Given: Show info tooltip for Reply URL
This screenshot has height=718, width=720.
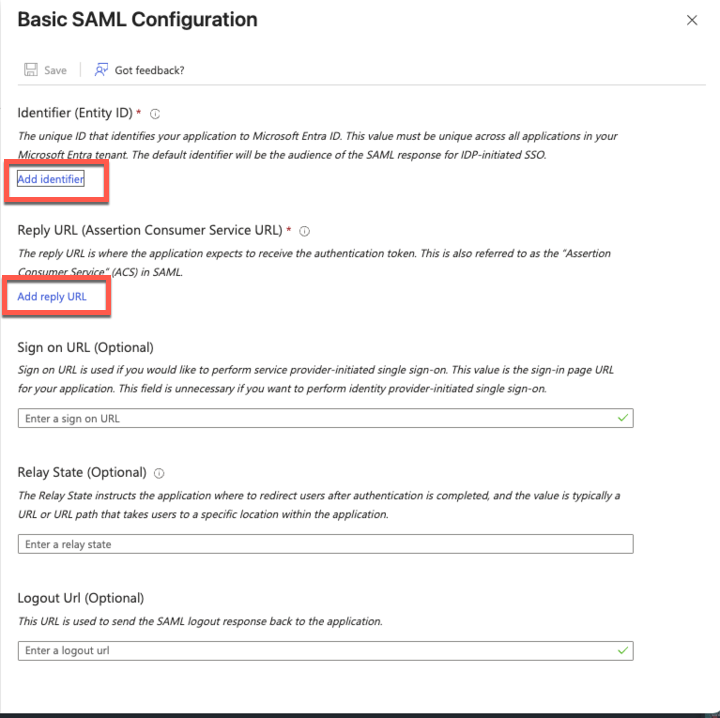Looking at the screenshot, I should (x=305, y=231).
